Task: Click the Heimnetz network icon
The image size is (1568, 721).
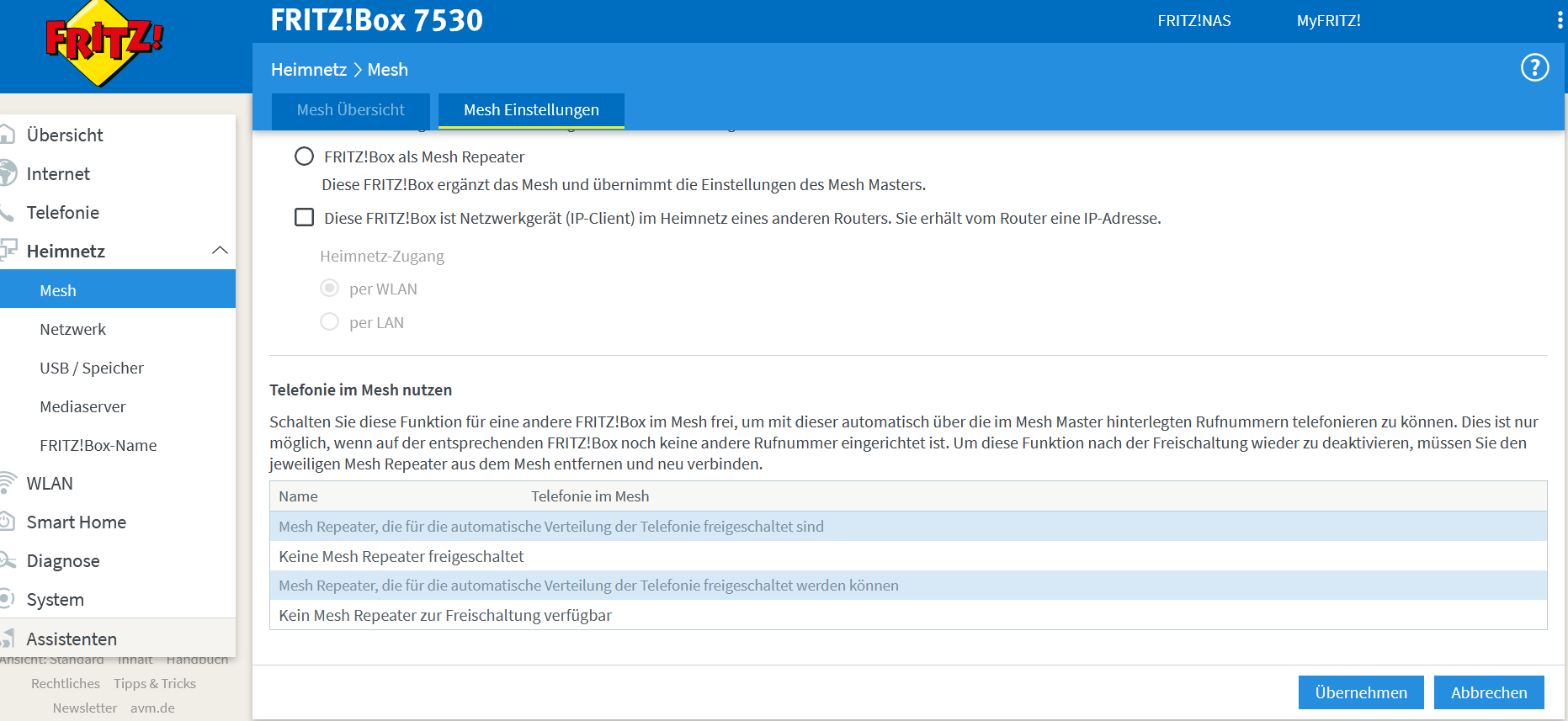Action: (8, 250)
